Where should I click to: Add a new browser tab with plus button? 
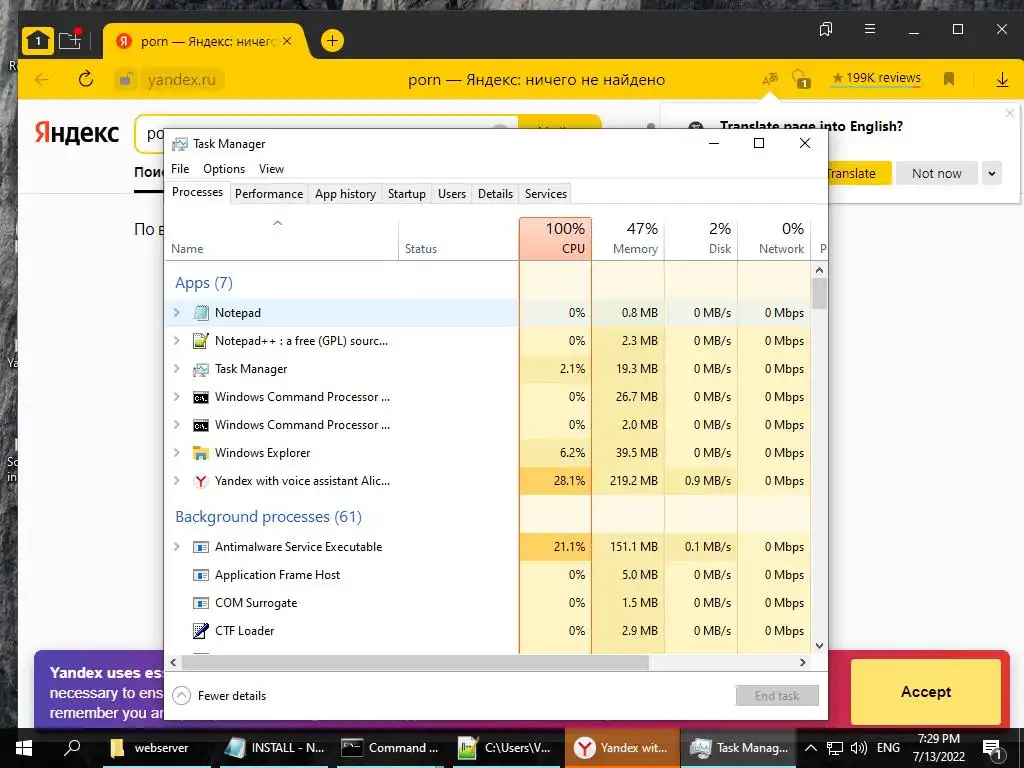tap(332, 41)
